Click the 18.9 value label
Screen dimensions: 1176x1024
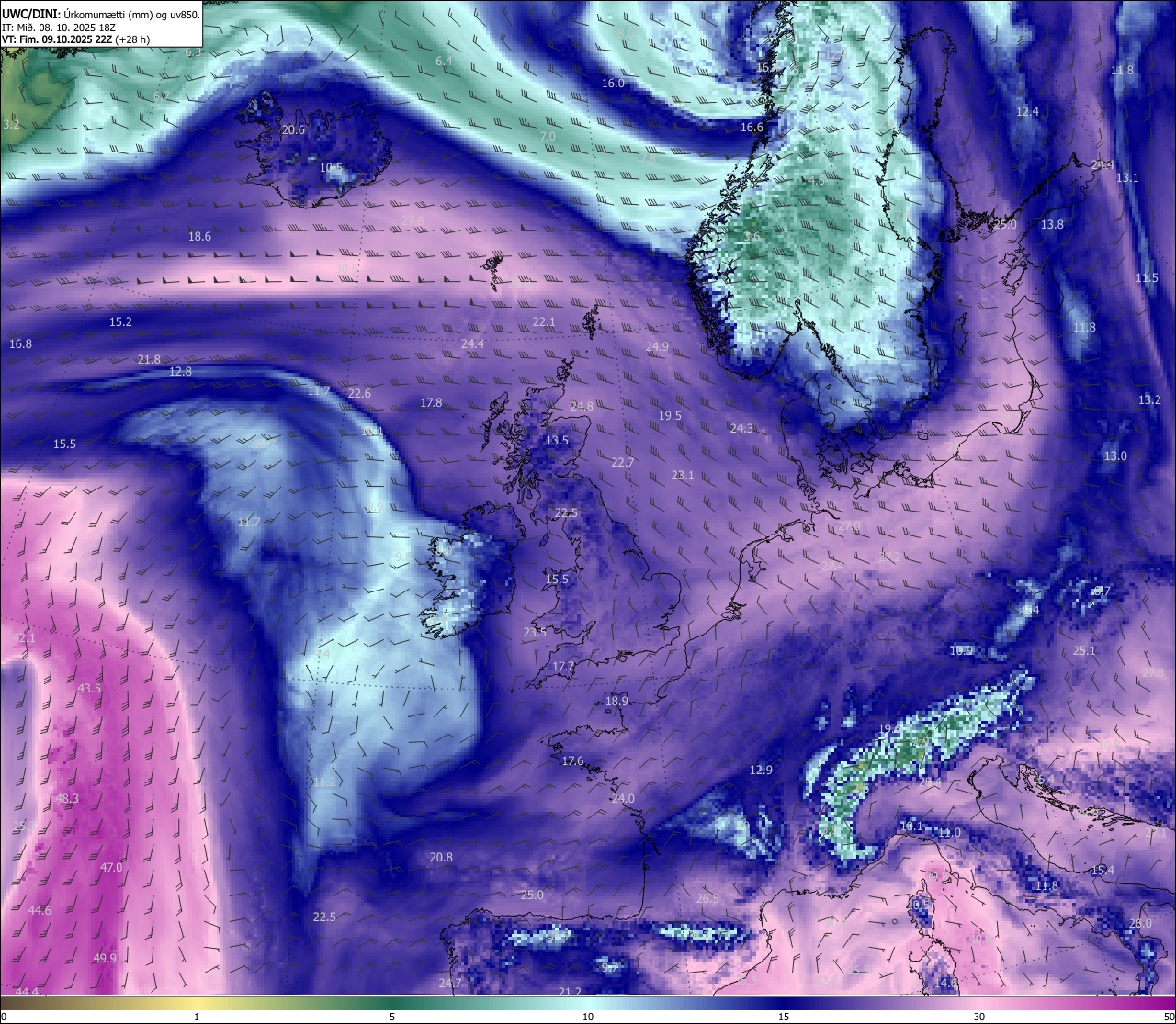616,701
